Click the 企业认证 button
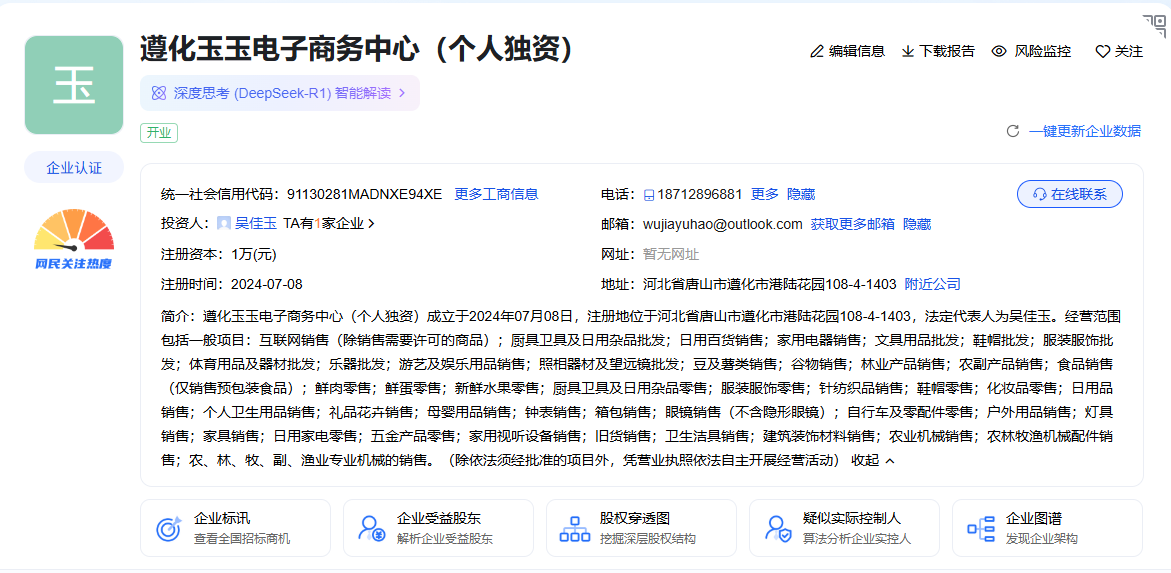 74,167
